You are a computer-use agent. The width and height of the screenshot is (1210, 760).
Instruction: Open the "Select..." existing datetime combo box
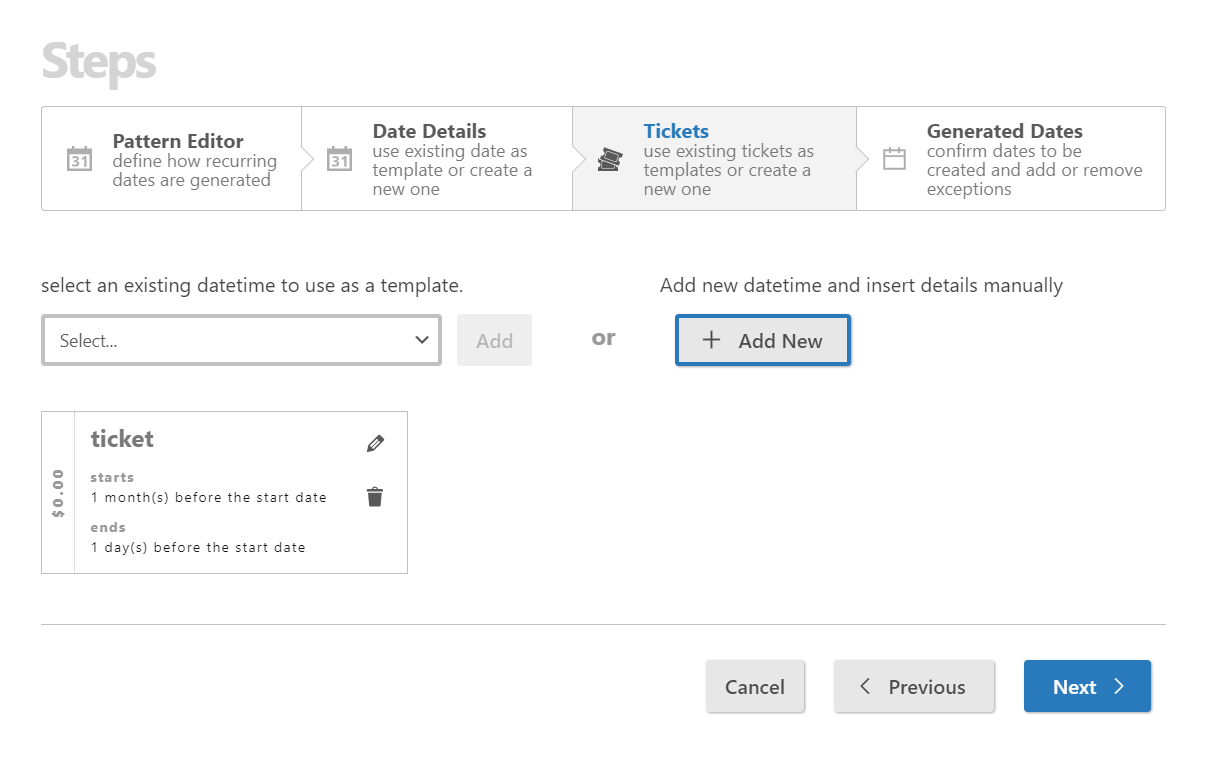tap(230, 340)
